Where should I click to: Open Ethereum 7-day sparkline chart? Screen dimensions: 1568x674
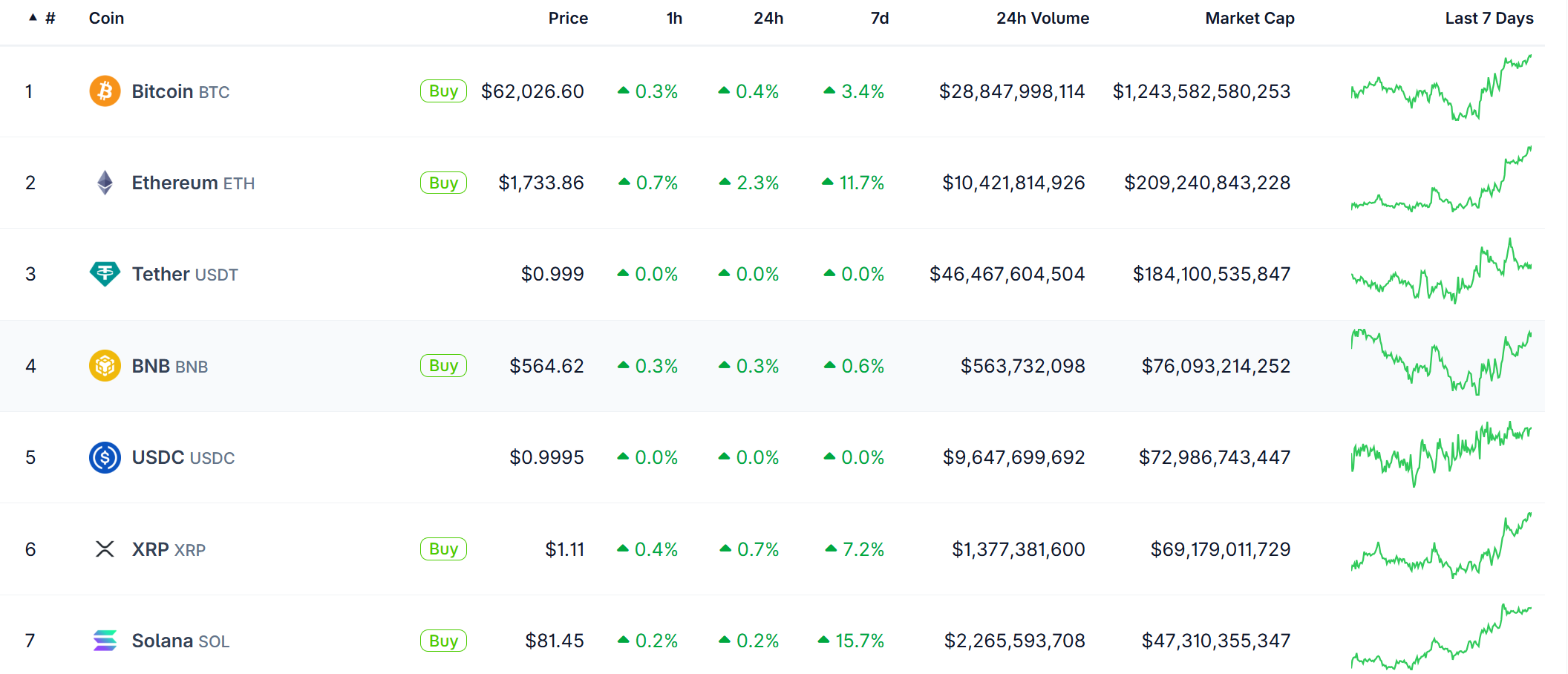[x=1441, y=179]
